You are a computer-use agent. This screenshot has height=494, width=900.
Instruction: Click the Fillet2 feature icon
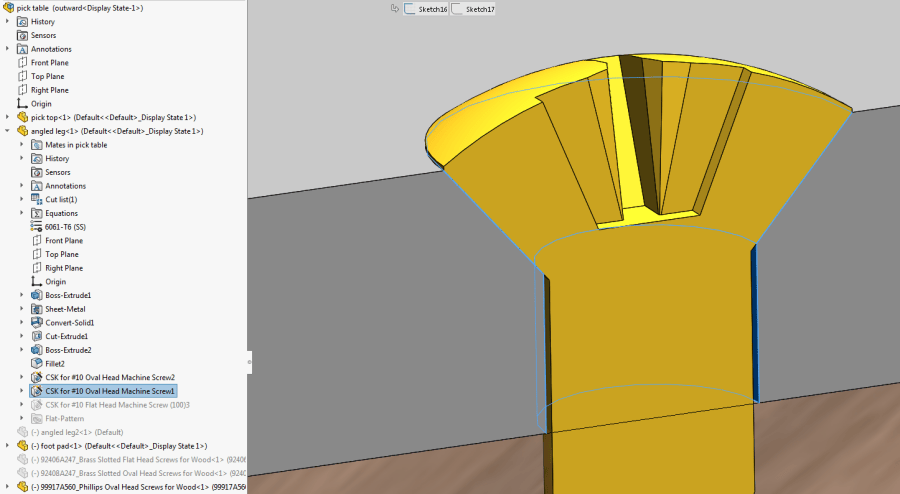point(37,363)
